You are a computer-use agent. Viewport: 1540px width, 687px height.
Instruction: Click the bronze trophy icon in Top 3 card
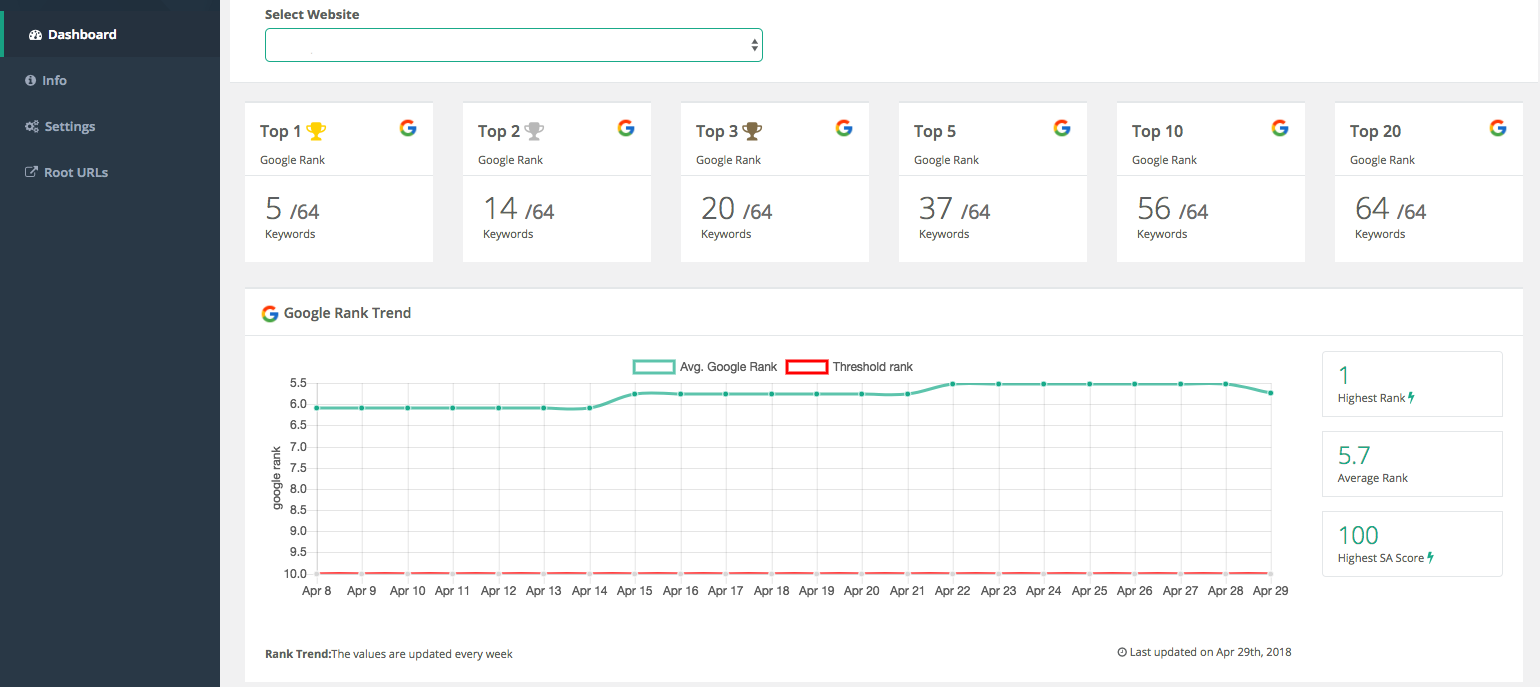[x=752, y=131]
